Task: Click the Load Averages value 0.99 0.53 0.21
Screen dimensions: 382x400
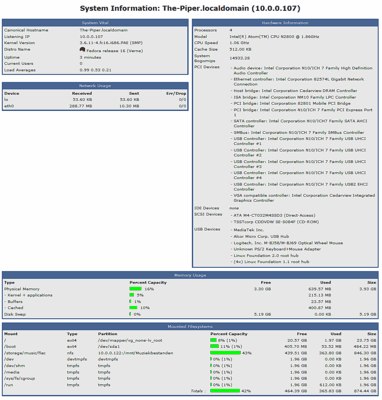Action: tap(96, 70)
